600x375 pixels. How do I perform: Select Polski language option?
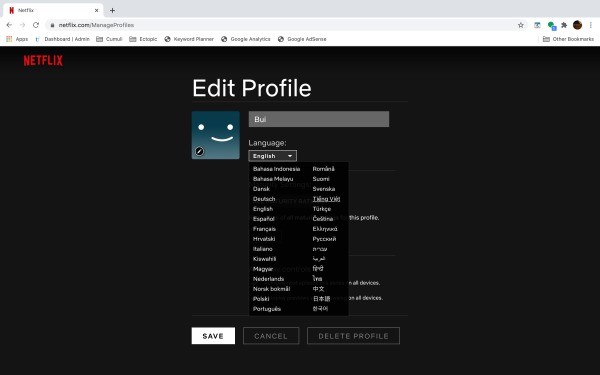point(261,299)
